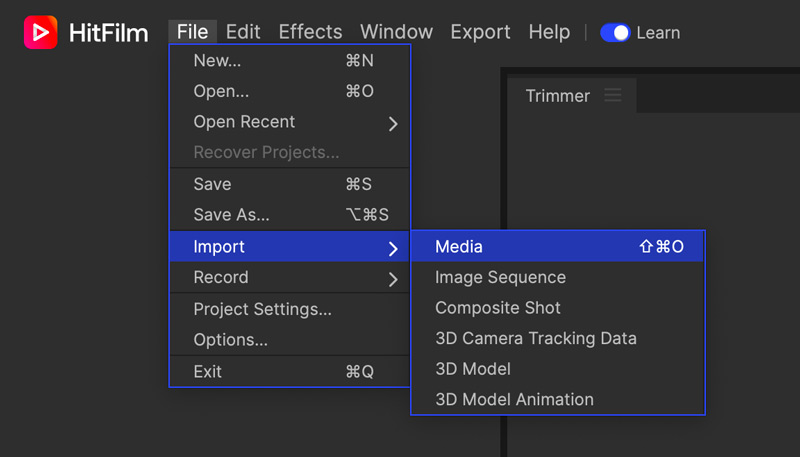The height and width of the screenshot is (457, 800).
Task: Open the Effects menu
Action: (x=310, y=32)
